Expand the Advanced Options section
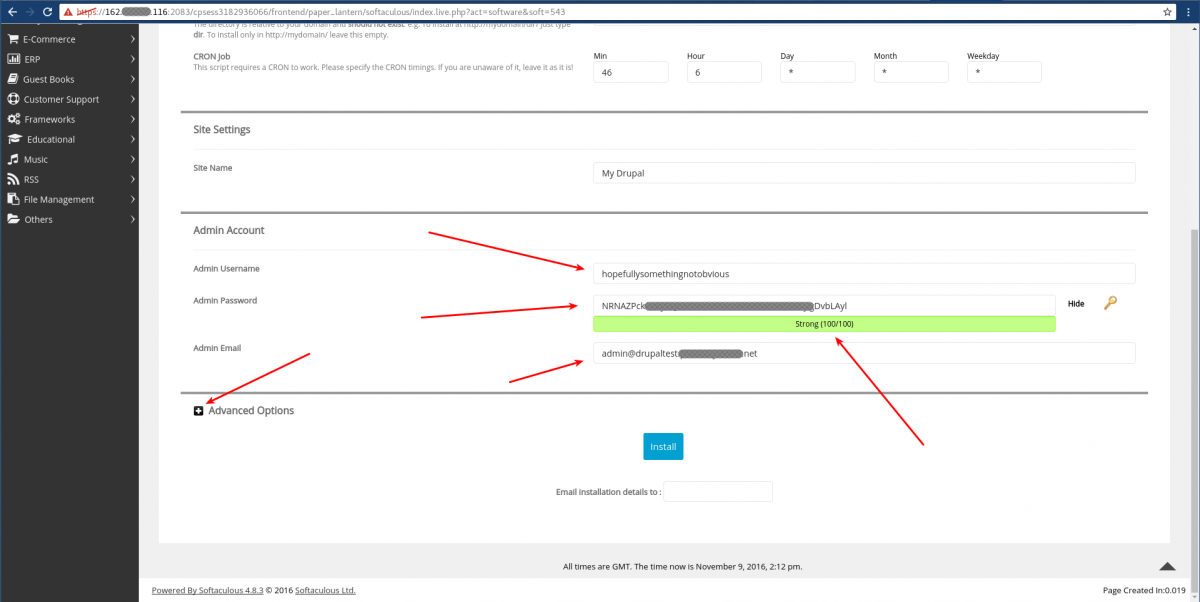The height and width of the screenshot is (602, 1200). pos(197,410)
